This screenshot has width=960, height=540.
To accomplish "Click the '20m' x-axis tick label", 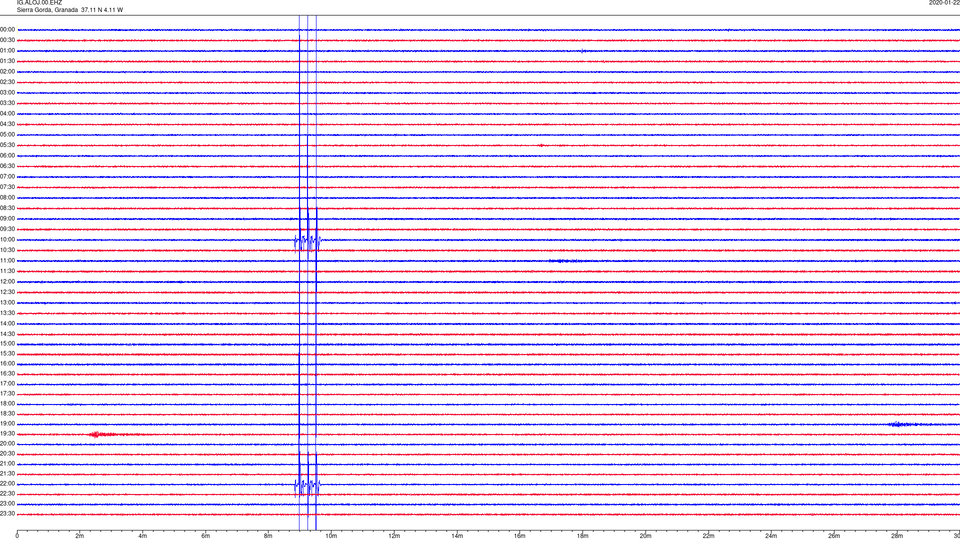I will point(646,536).
